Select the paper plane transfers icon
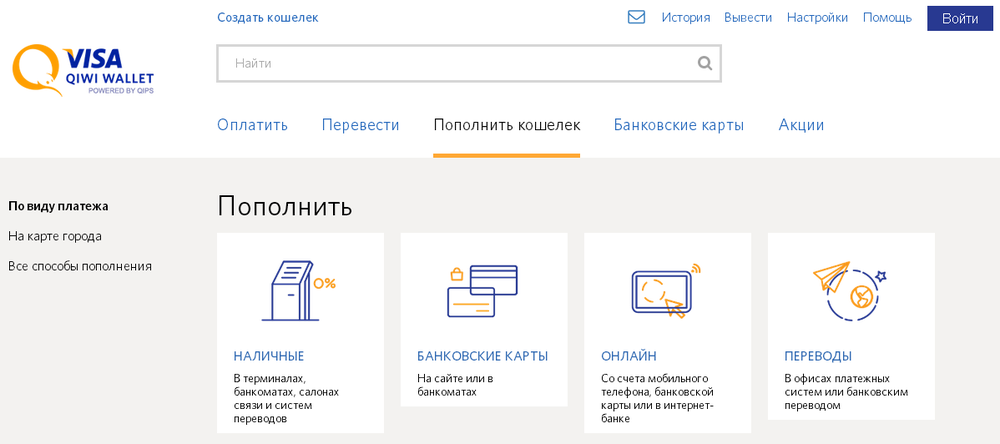 click(x=850, y=290)
